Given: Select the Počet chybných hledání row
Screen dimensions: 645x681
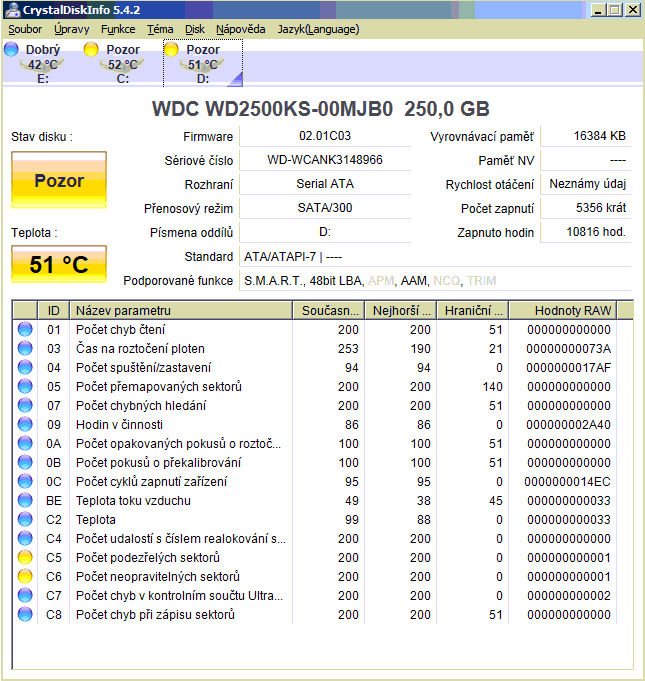Looking at the screenshot, I should [x=315, y=405].
